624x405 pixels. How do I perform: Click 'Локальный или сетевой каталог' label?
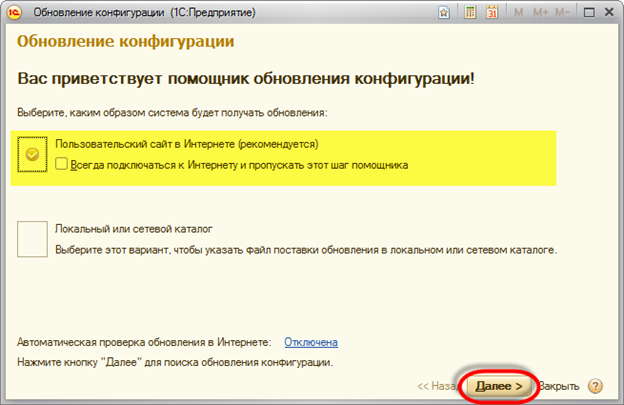coord(134,229)
